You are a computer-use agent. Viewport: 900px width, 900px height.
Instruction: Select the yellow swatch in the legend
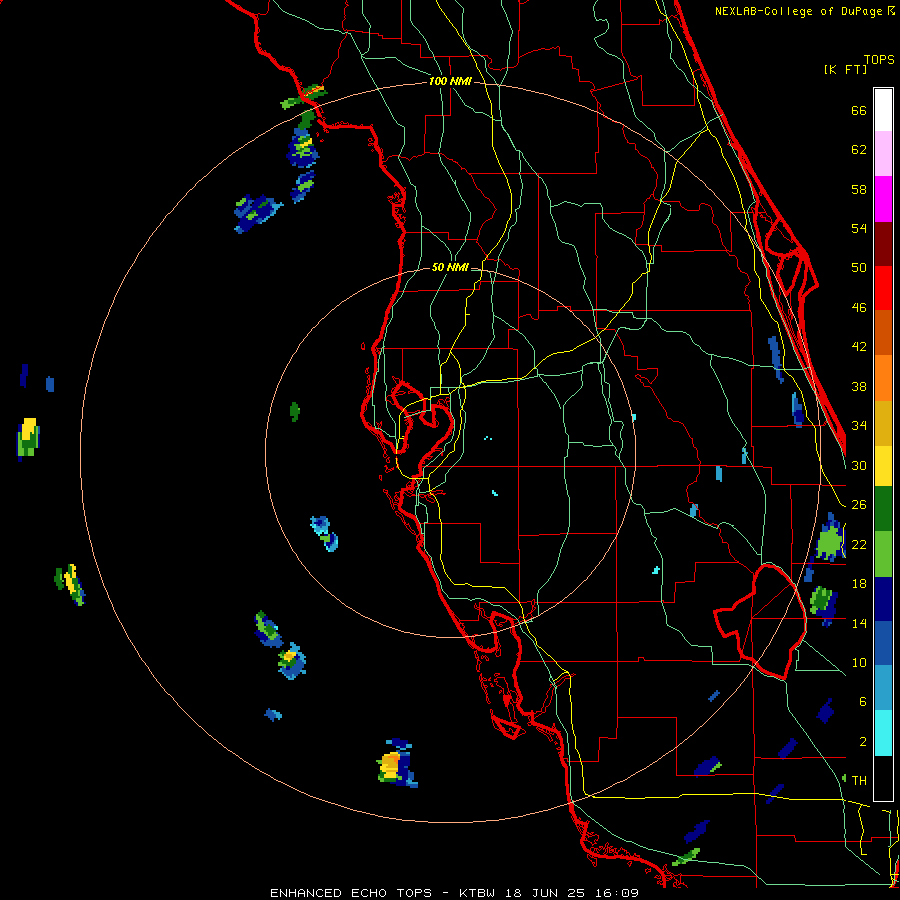coord(883,466)
